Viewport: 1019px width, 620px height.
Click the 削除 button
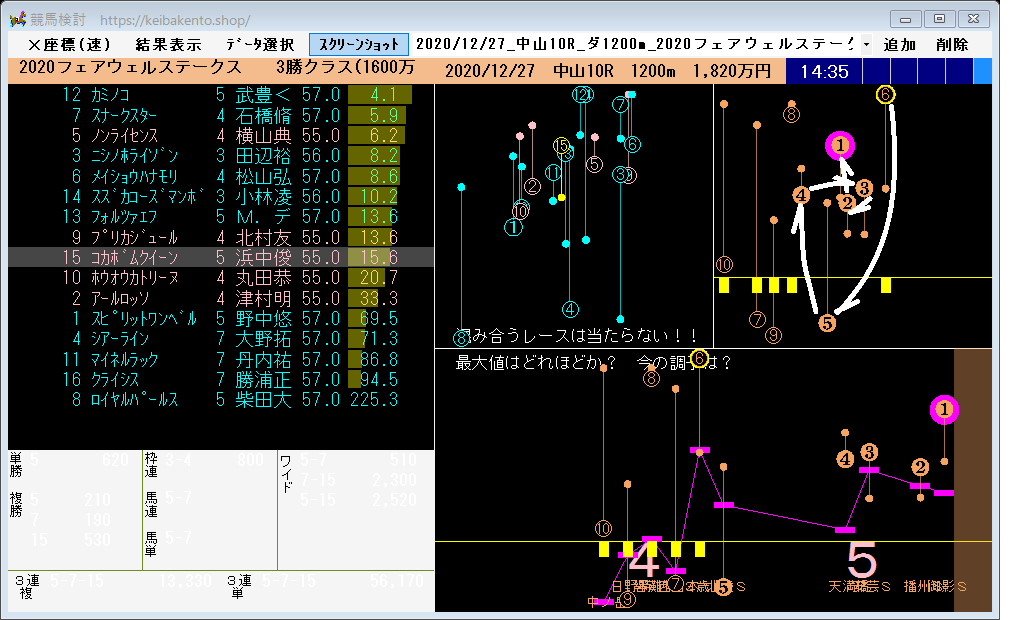point(952,45)
